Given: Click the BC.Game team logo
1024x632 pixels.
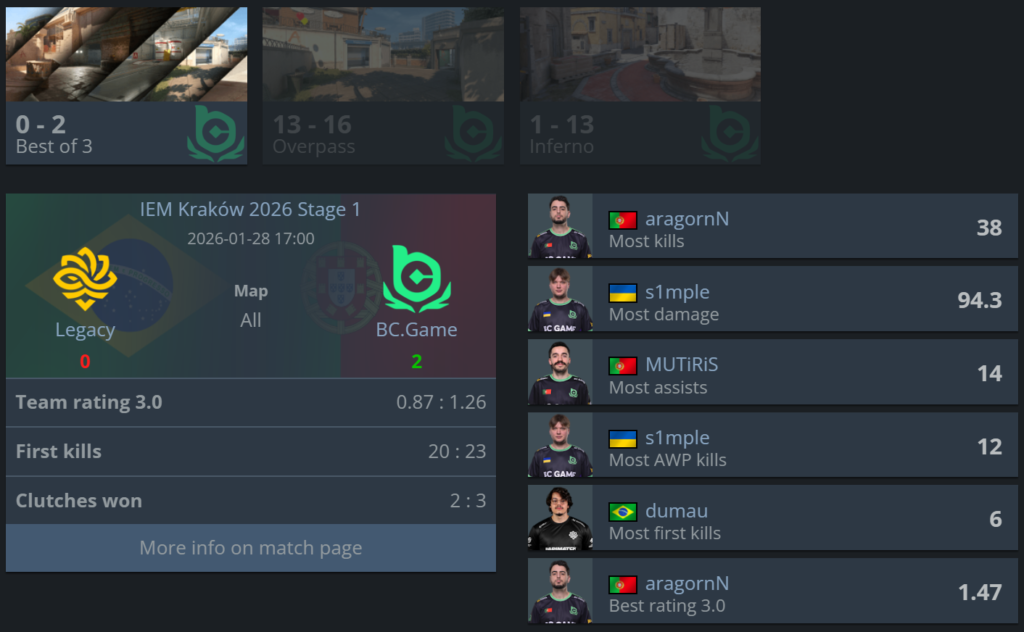Looking at the screenshot, I should [417, 279].
